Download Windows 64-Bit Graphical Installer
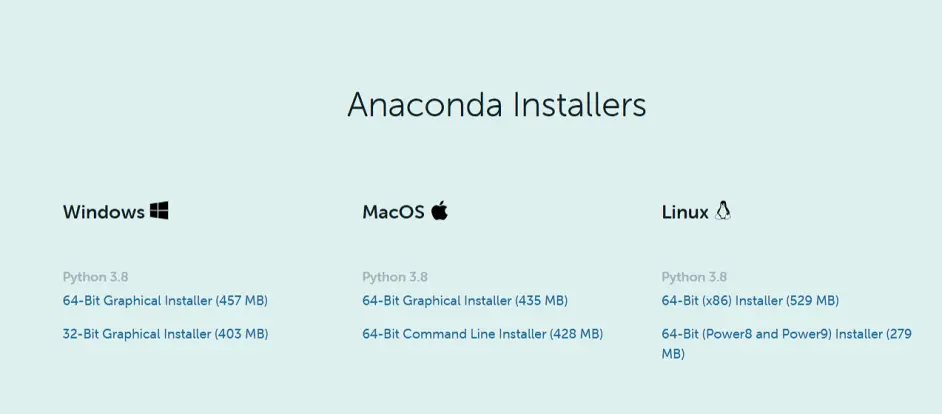Screen dimensions: 942x414 coord(164,301)
